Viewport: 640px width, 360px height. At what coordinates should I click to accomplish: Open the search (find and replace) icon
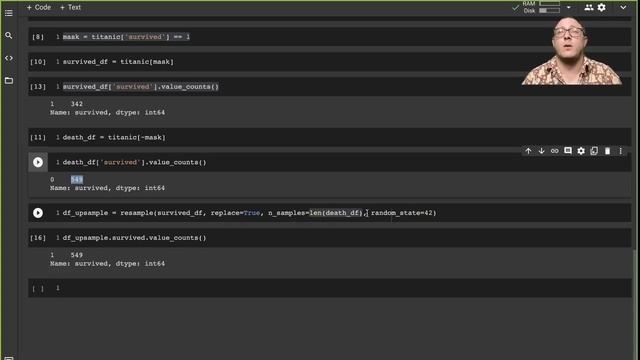click(9, 36)
